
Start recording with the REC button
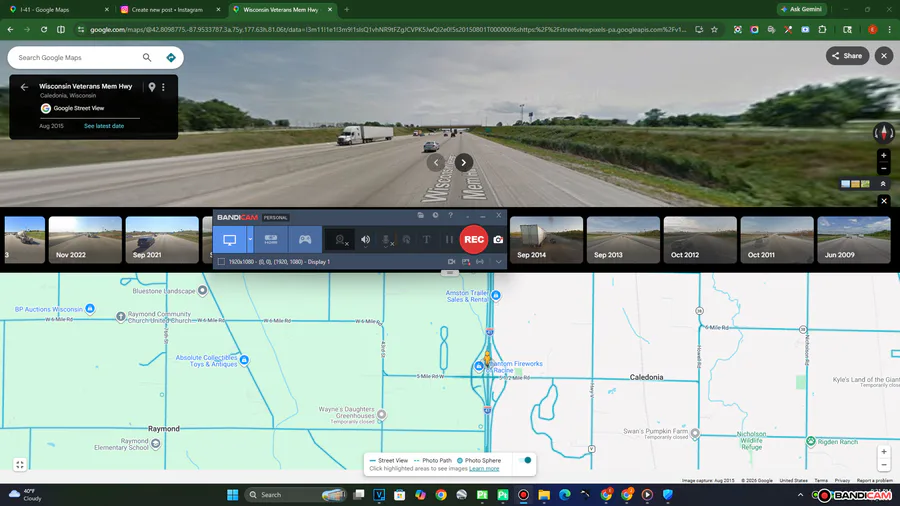[x=474, y=240]
